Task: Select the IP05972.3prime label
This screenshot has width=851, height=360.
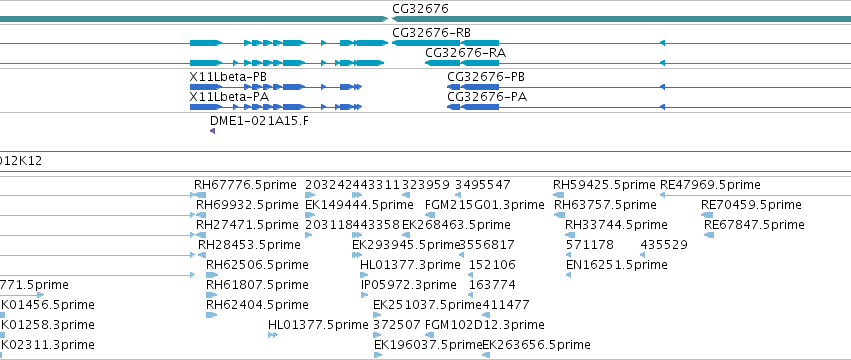Action: coord(409,285)
